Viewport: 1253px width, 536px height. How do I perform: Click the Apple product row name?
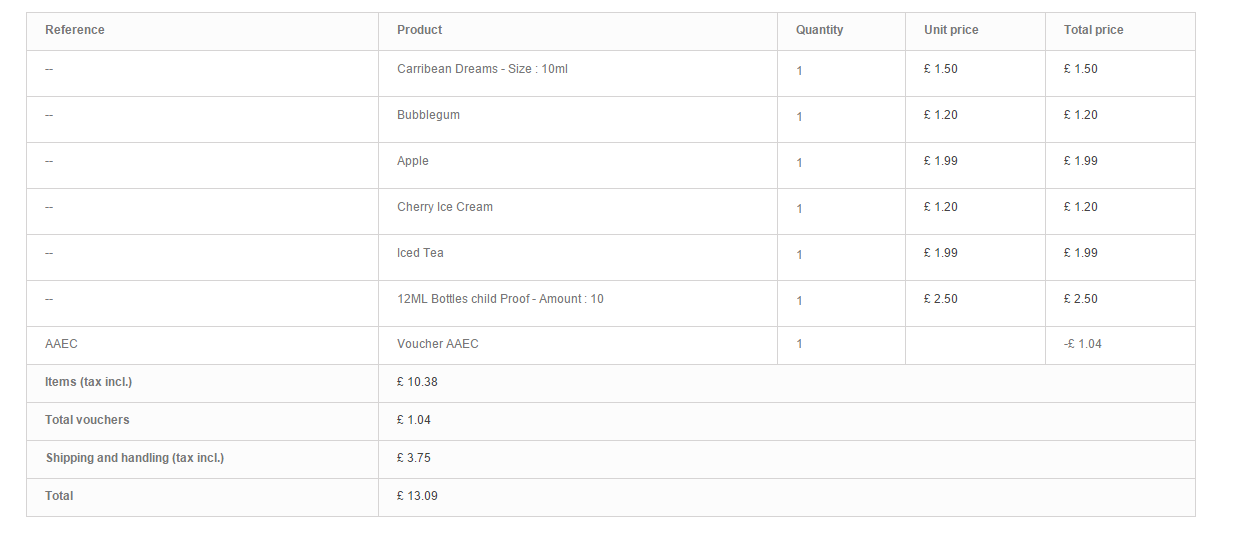tap(413, 161)
